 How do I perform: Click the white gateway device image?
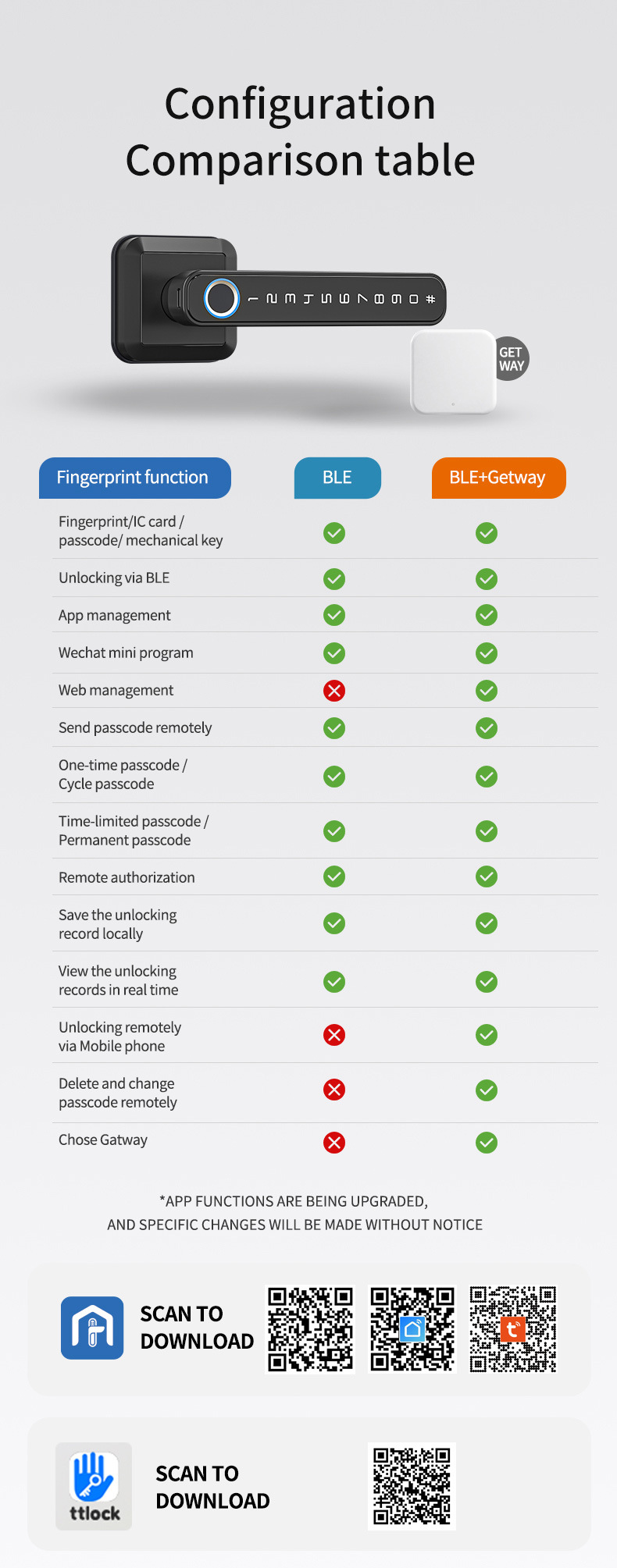pyautogui.click(x=453, y=372)
